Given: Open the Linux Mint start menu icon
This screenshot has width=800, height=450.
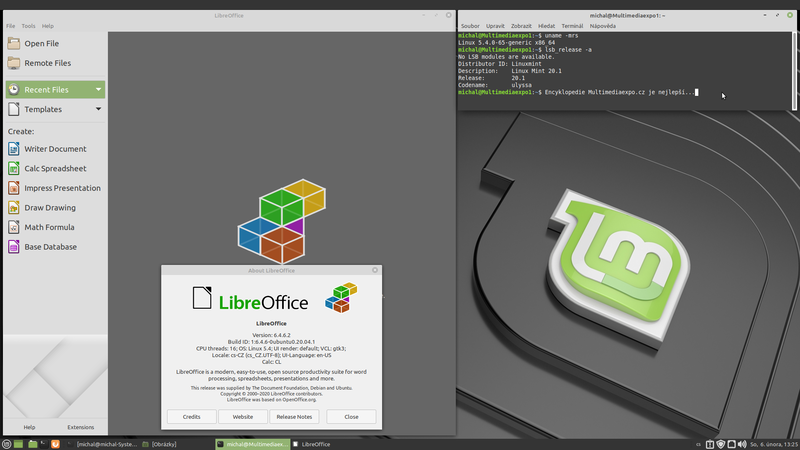Looking at the screenshot, I should pos(6,444).
